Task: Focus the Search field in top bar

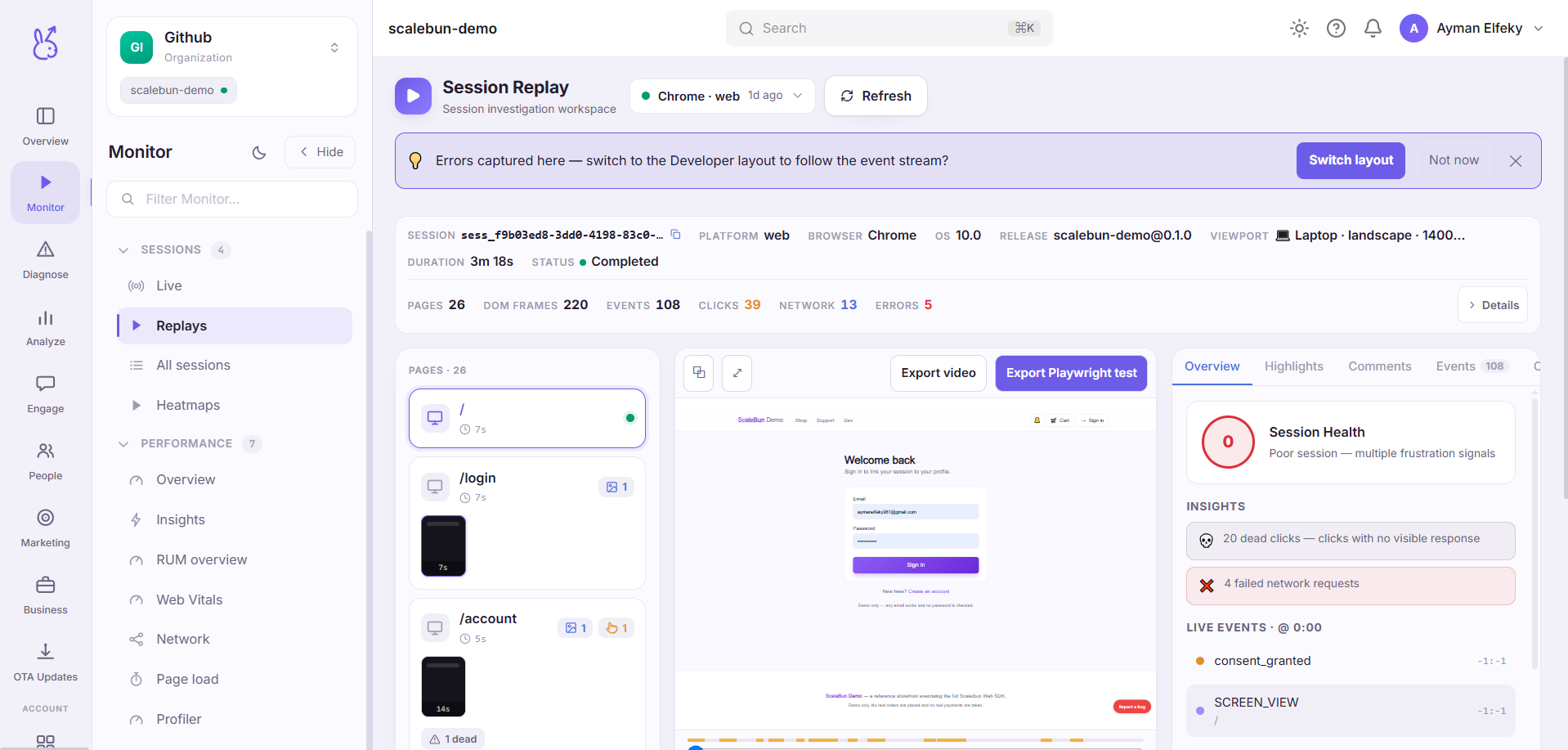Action: click(889, 29)
